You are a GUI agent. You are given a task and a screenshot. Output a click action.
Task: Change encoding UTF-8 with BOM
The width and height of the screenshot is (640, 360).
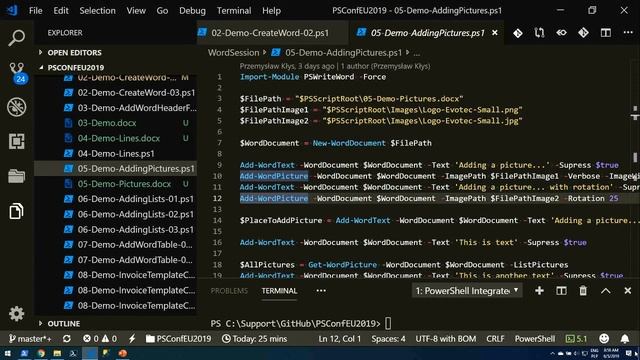point(446,339)
